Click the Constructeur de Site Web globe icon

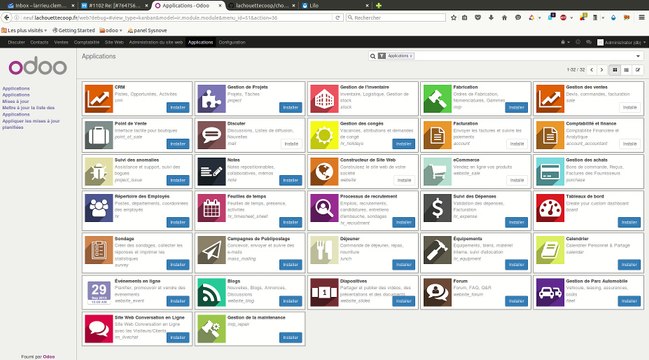click(324, 172)
